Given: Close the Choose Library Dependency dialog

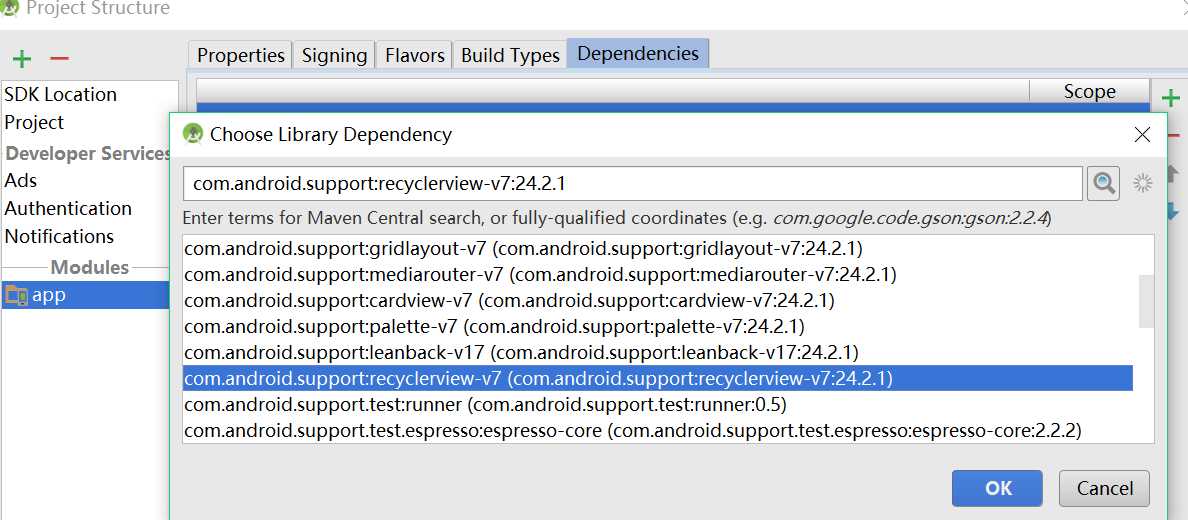Looking at the screenshot, I should pos(1142,134).
